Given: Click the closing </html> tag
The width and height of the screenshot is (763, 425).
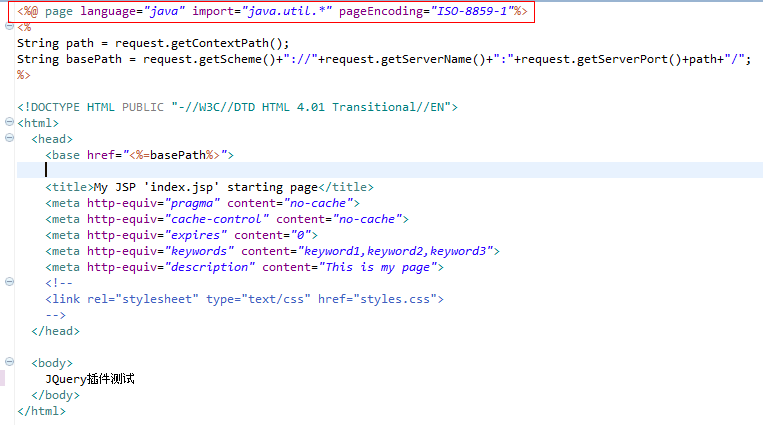Looking at the screenshot, I should coord(41,411).
